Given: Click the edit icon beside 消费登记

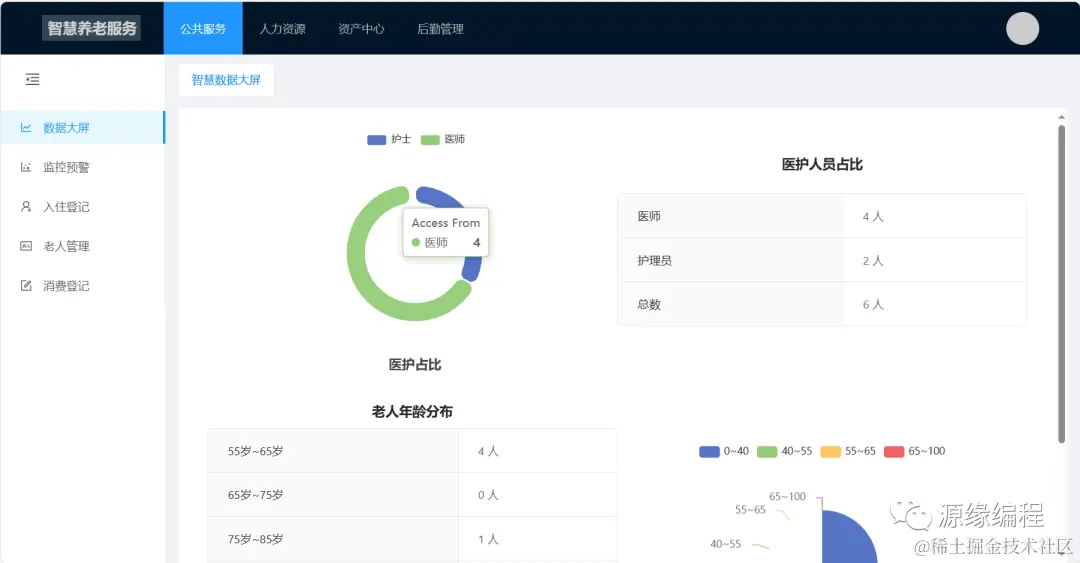Looking at the screenshot, I should [25, 285].
